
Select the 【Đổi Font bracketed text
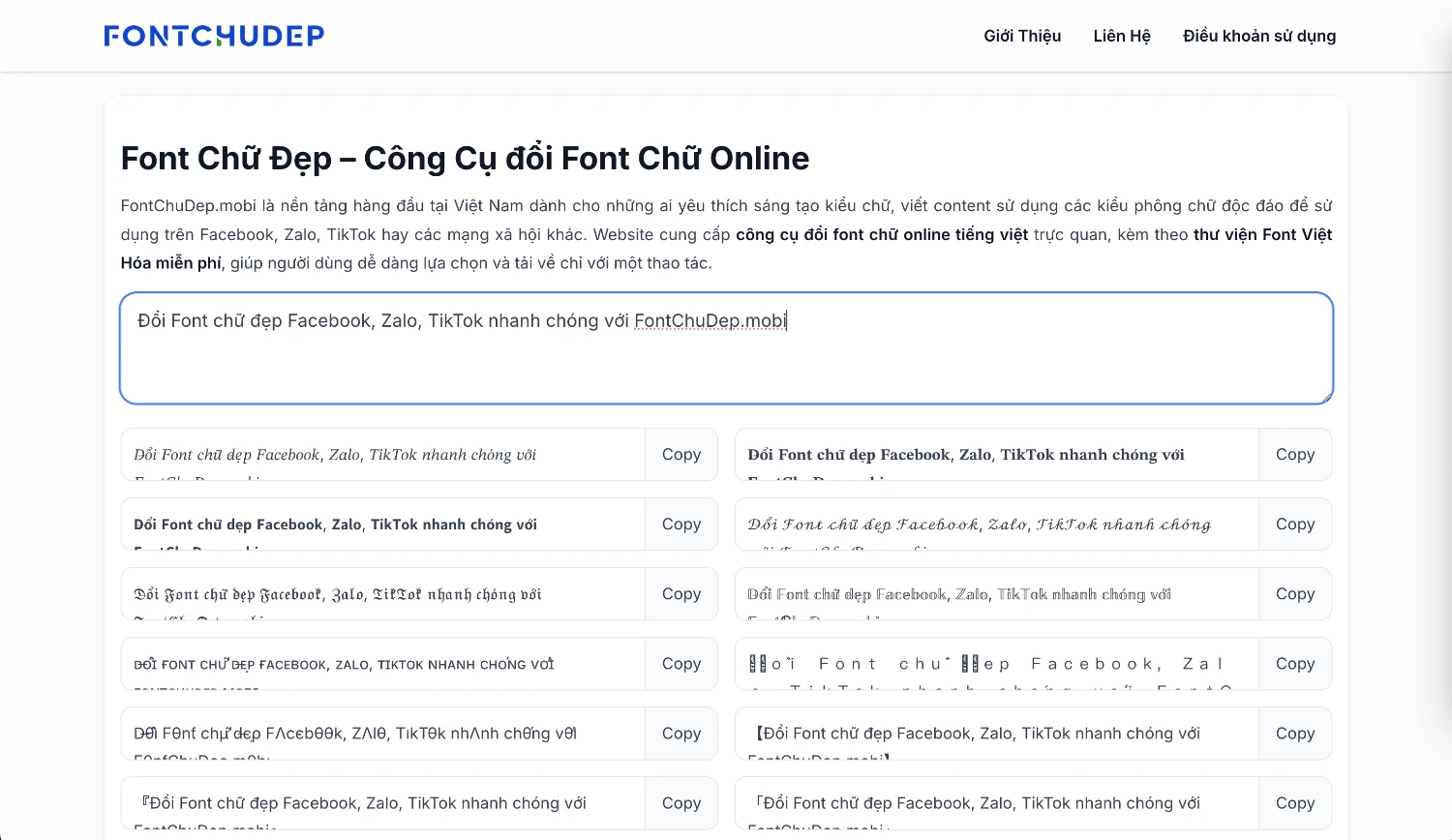click(x=997, y=734)
